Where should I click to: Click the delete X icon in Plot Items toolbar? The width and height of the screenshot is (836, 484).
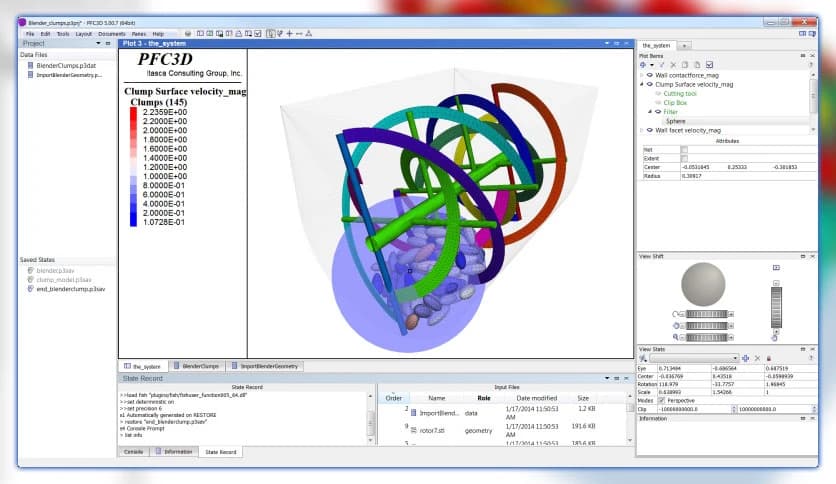673,65
